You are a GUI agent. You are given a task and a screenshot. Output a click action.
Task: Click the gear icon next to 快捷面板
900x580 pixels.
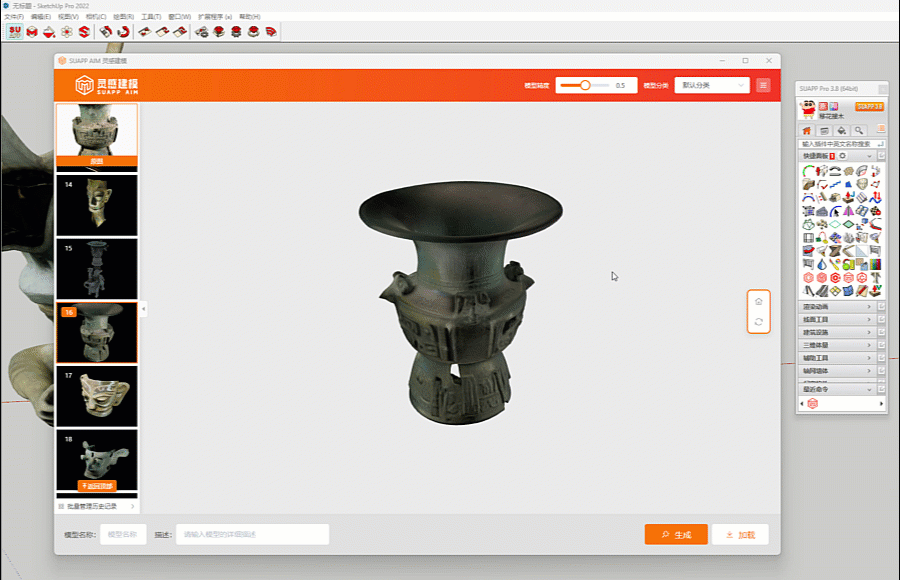tap(843, 156)
